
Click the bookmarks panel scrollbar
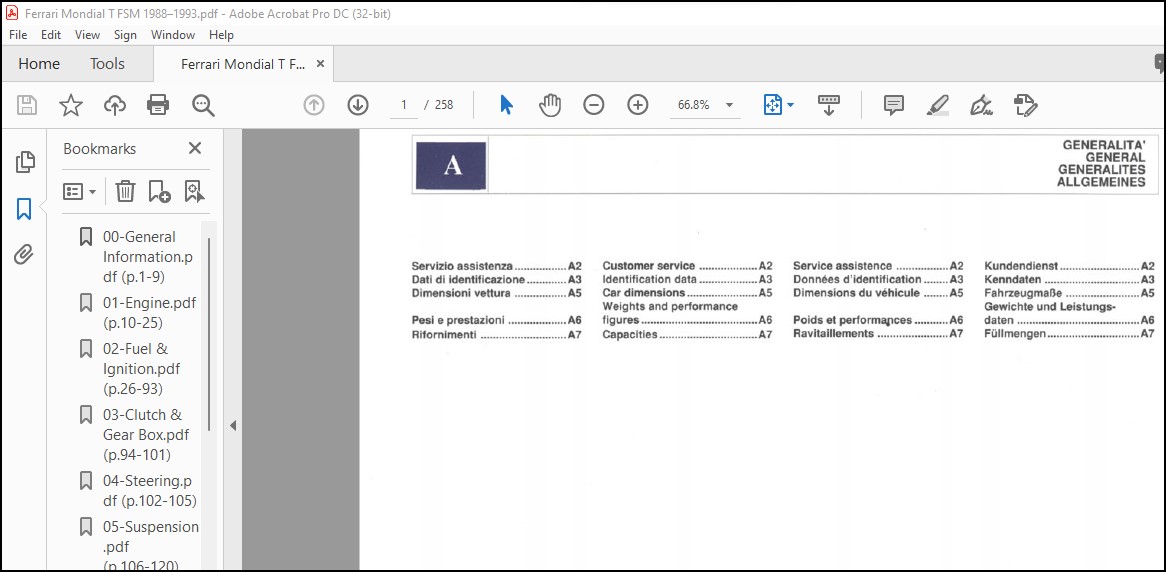(x=210, y=333)
